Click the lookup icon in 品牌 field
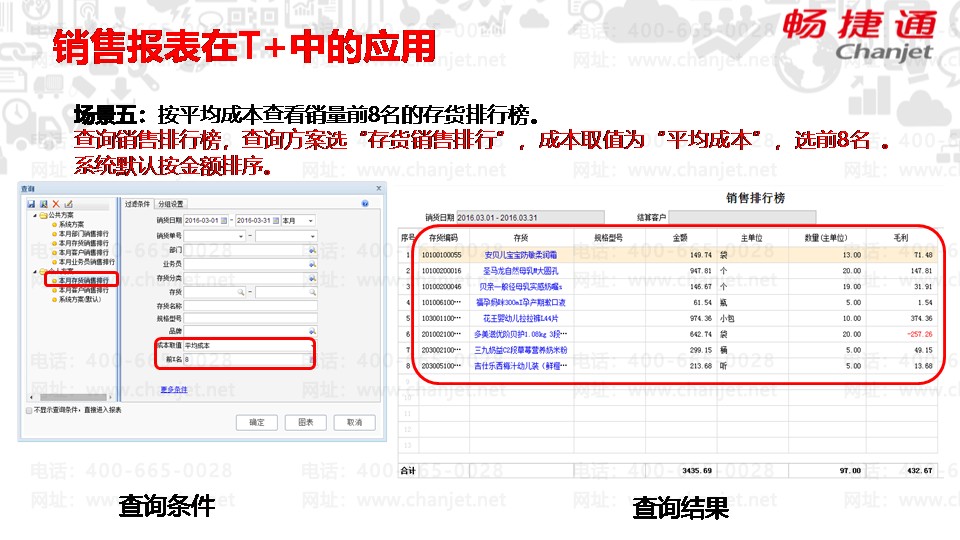Viewport: 960px width, 540px height. click(312, 331)
